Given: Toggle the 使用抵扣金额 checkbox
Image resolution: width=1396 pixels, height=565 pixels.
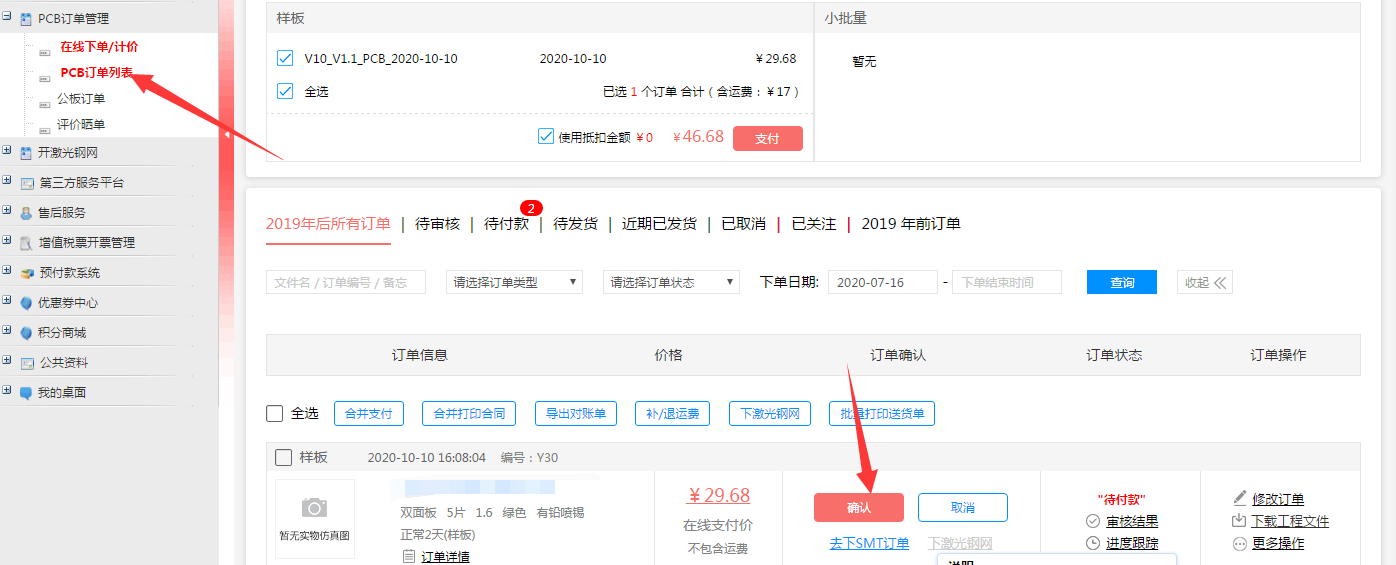Looking at the screenshot, I should (x=546, y=137).
